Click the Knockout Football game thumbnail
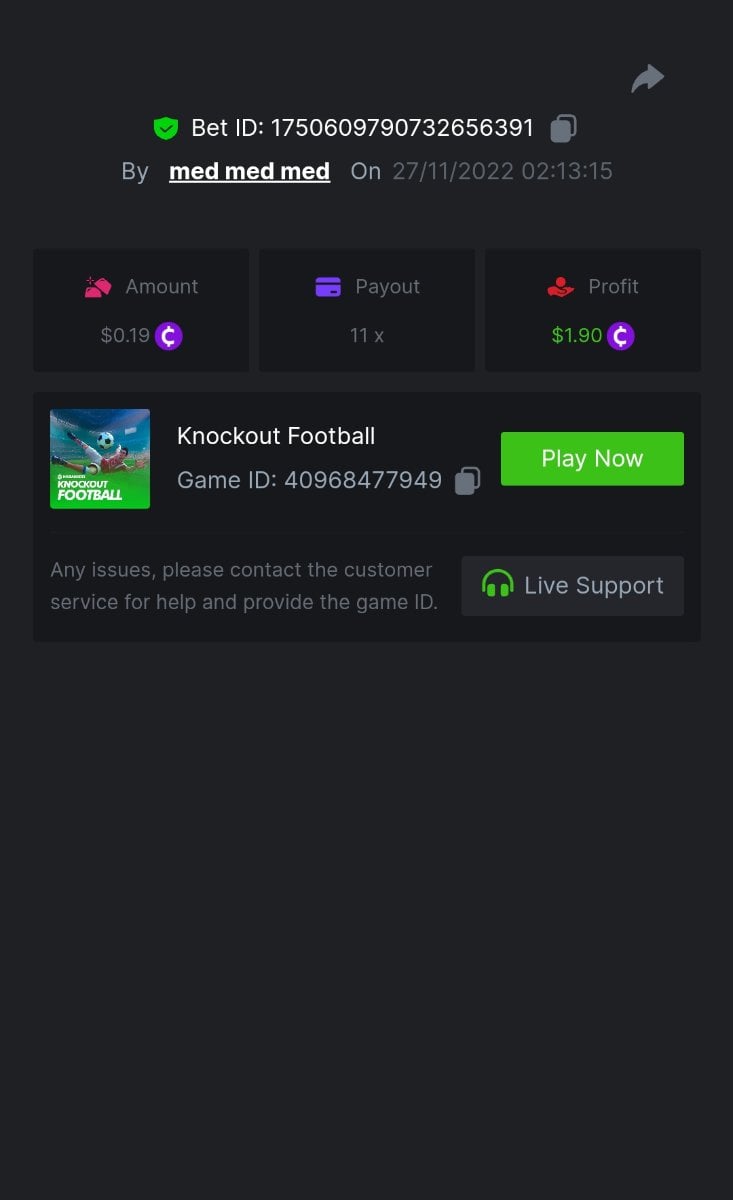 [100, 459]
